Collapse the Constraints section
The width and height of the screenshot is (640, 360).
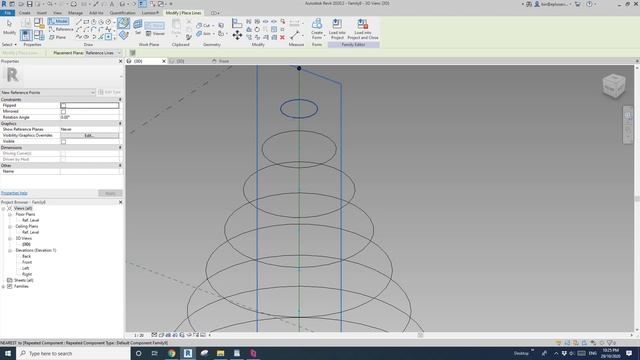120,100
